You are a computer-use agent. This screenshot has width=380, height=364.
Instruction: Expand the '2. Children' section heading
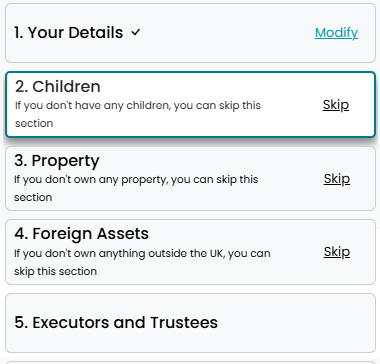pos(58,87)
